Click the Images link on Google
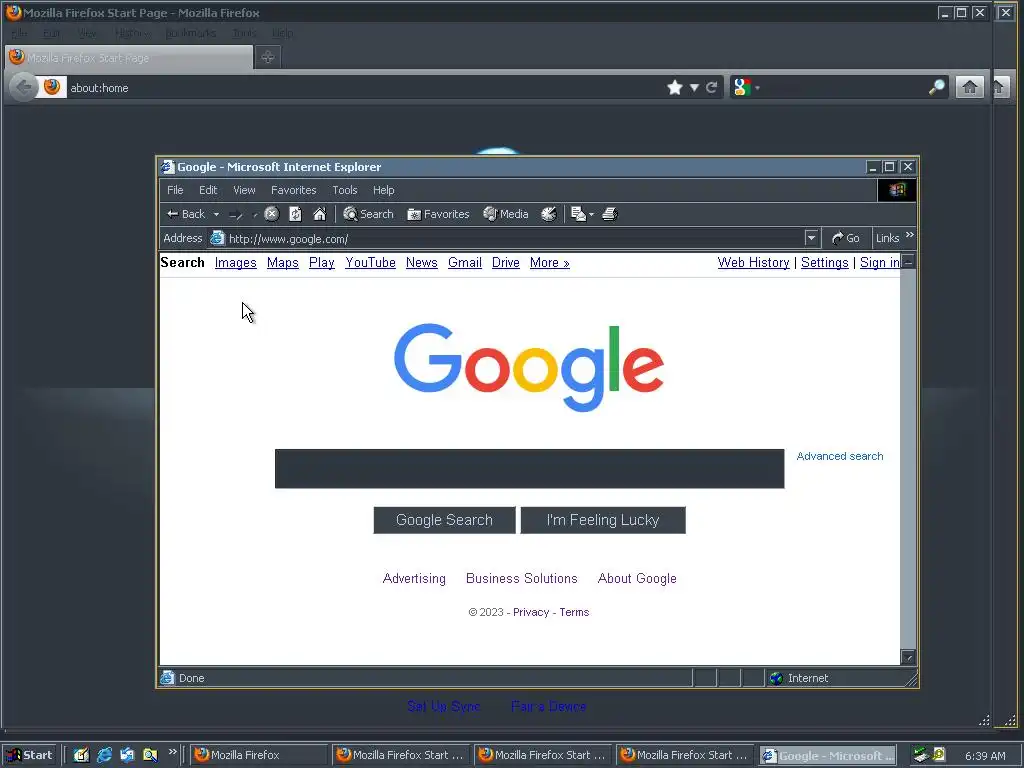This screenshot has height=768, width=1024. 236,263
